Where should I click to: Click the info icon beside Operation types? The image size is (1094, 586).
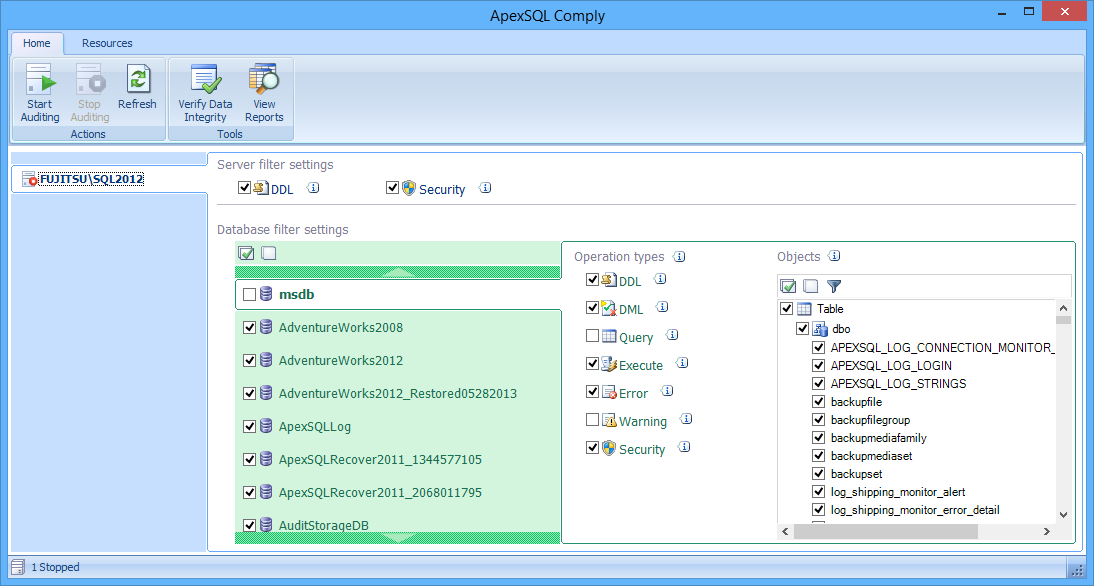[680, 256]
